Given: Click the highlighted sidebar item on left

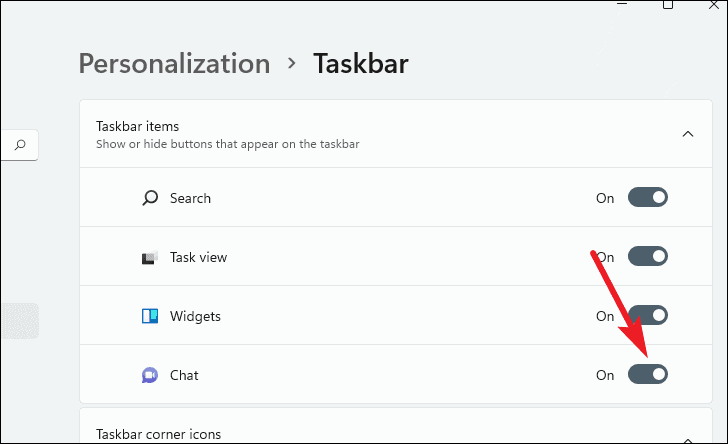Looking at the screenshot, I should pyautogui.click(x=20, y=321).
